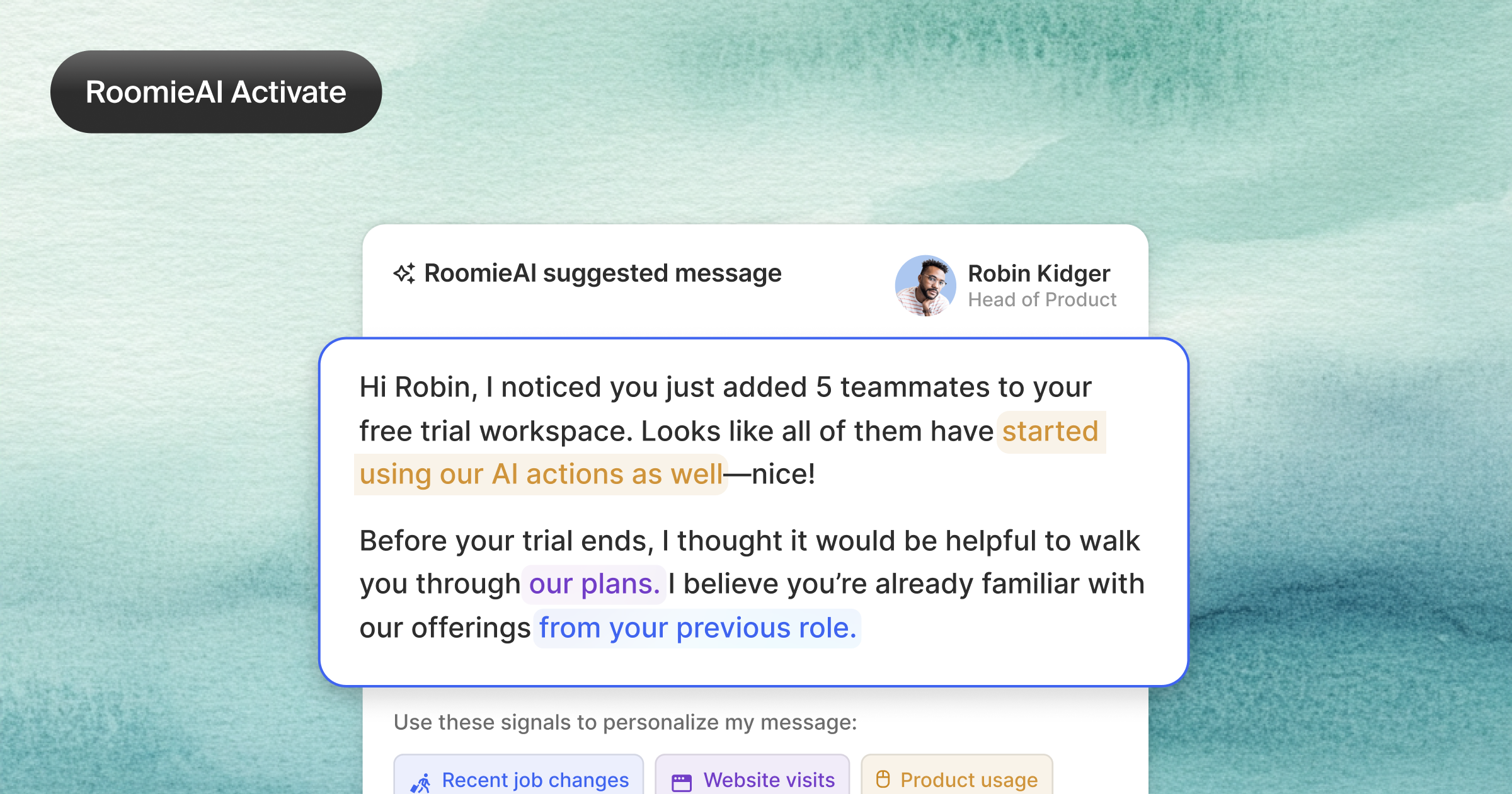Select the walking-person icon on Recent job changes
Screen dimensions: 1512x794
[421, 780]
